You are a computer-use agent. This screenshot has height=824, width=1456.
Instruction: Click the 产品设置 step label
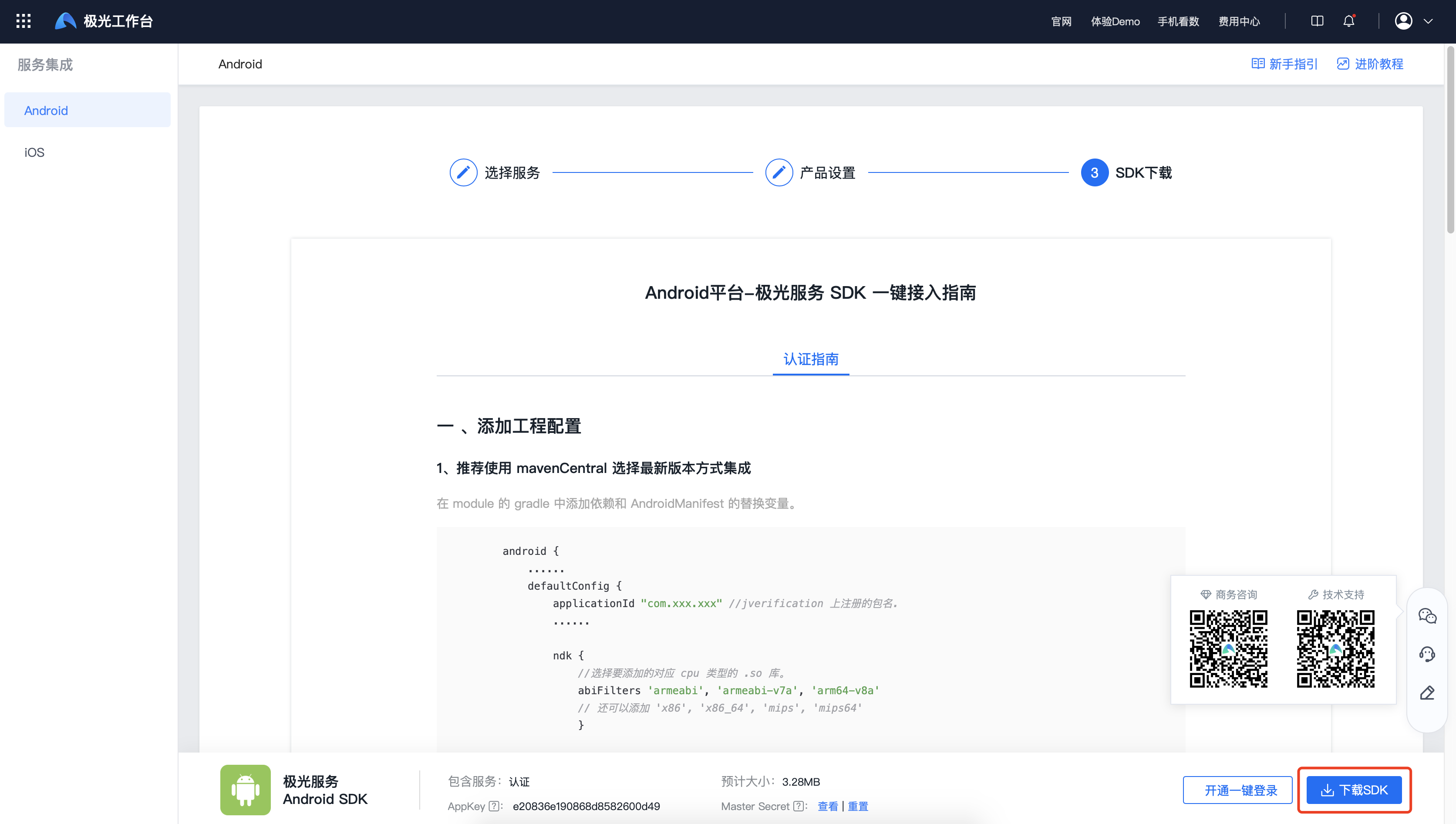pos(828,172)
